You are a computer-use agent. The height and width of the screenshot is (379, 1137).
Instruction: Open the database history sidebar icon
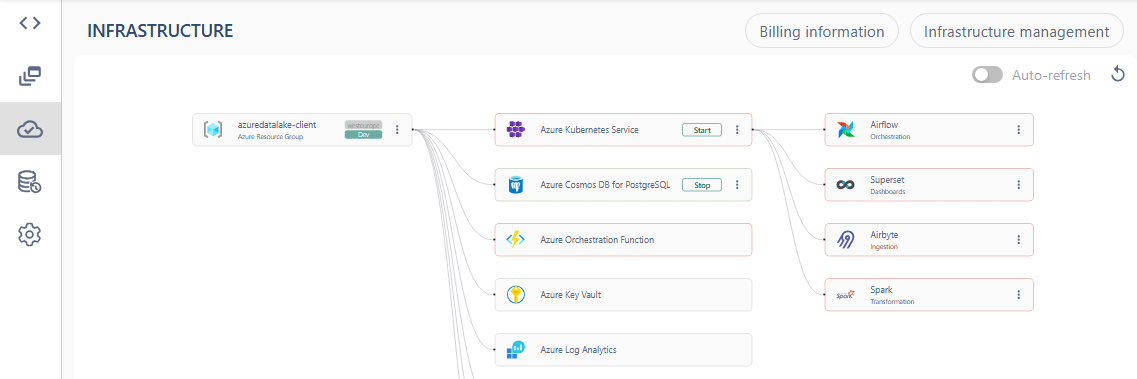(30, 182)
